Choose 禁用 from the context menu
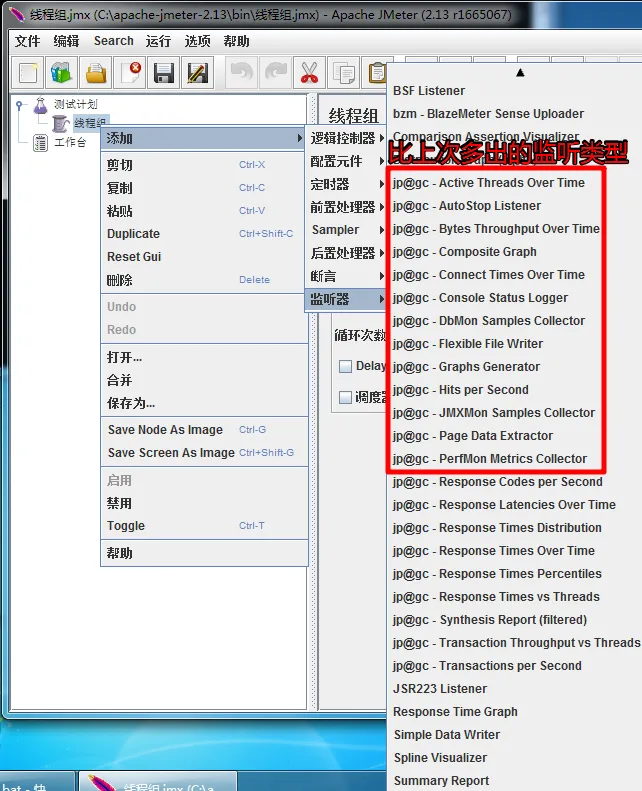The image size is (642, 791). pyautogui.click(x=204, y=503)
